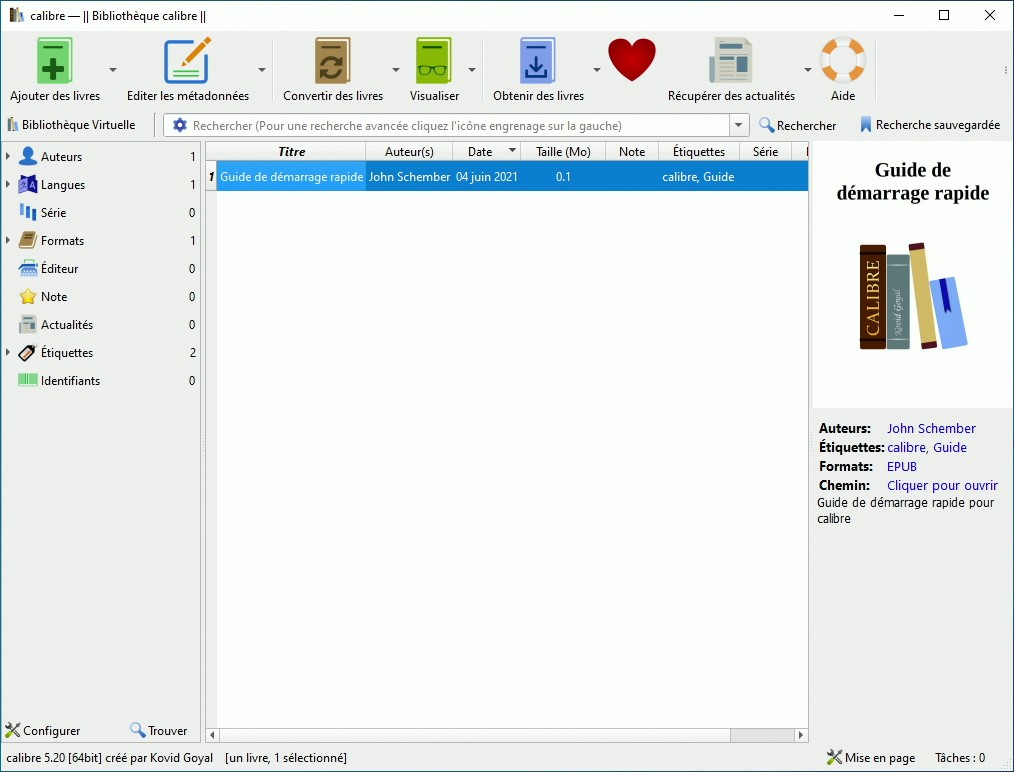The height and width of the screenshot is (772, 1014).
Task: Expand the Auteurs tree category
Action: click(8, 157)
